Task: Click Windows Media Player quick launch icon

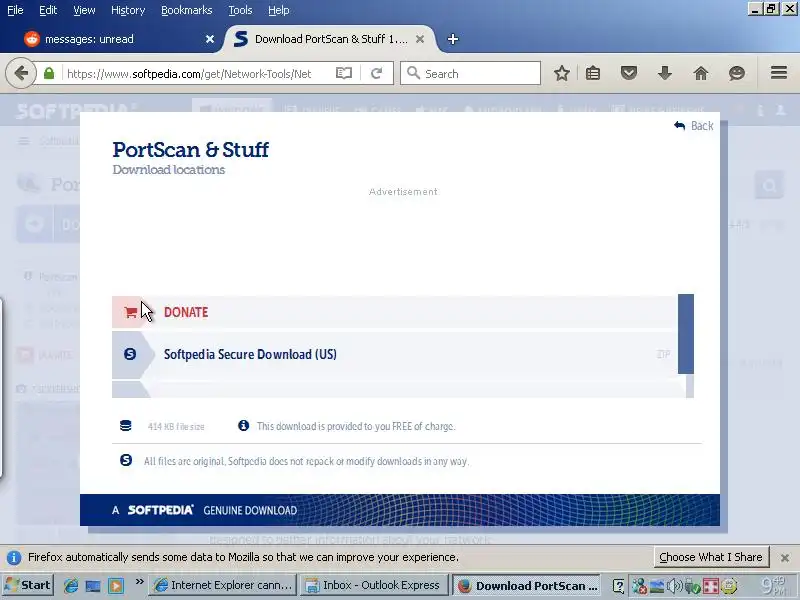Action: click(x=116, y=586)
